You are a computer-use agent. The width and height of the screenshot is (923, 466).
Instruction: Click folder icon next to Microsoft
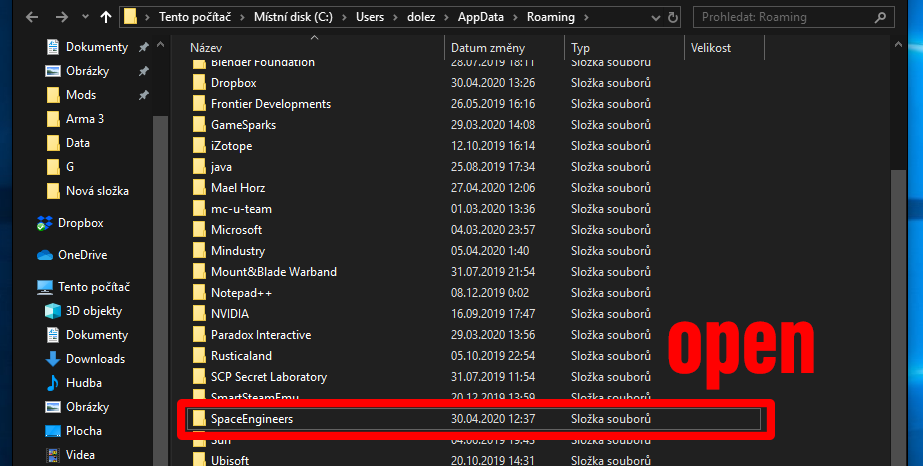200,229
